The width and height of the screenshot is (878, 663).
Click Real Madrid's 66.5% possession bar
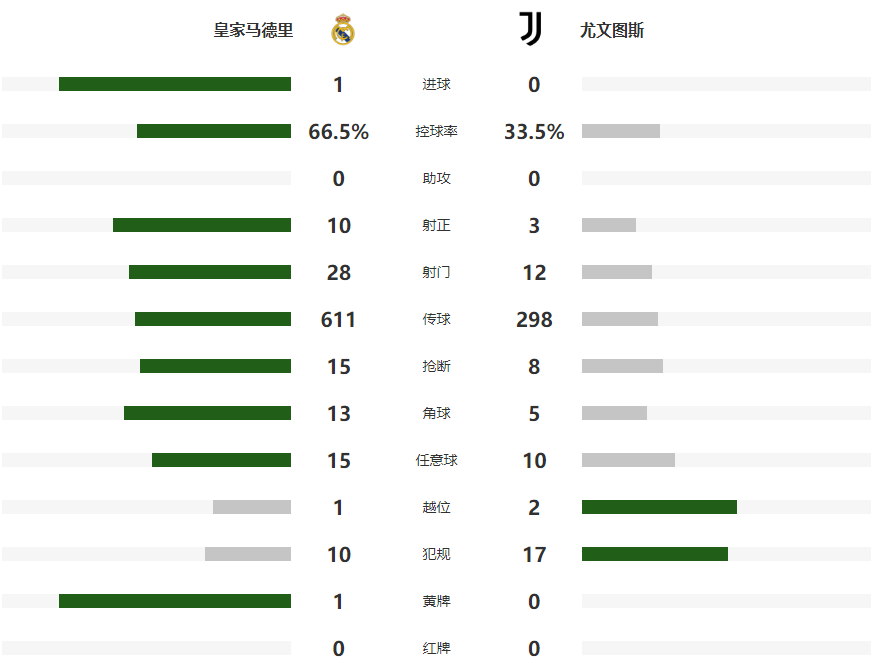[x=214, y=131]
